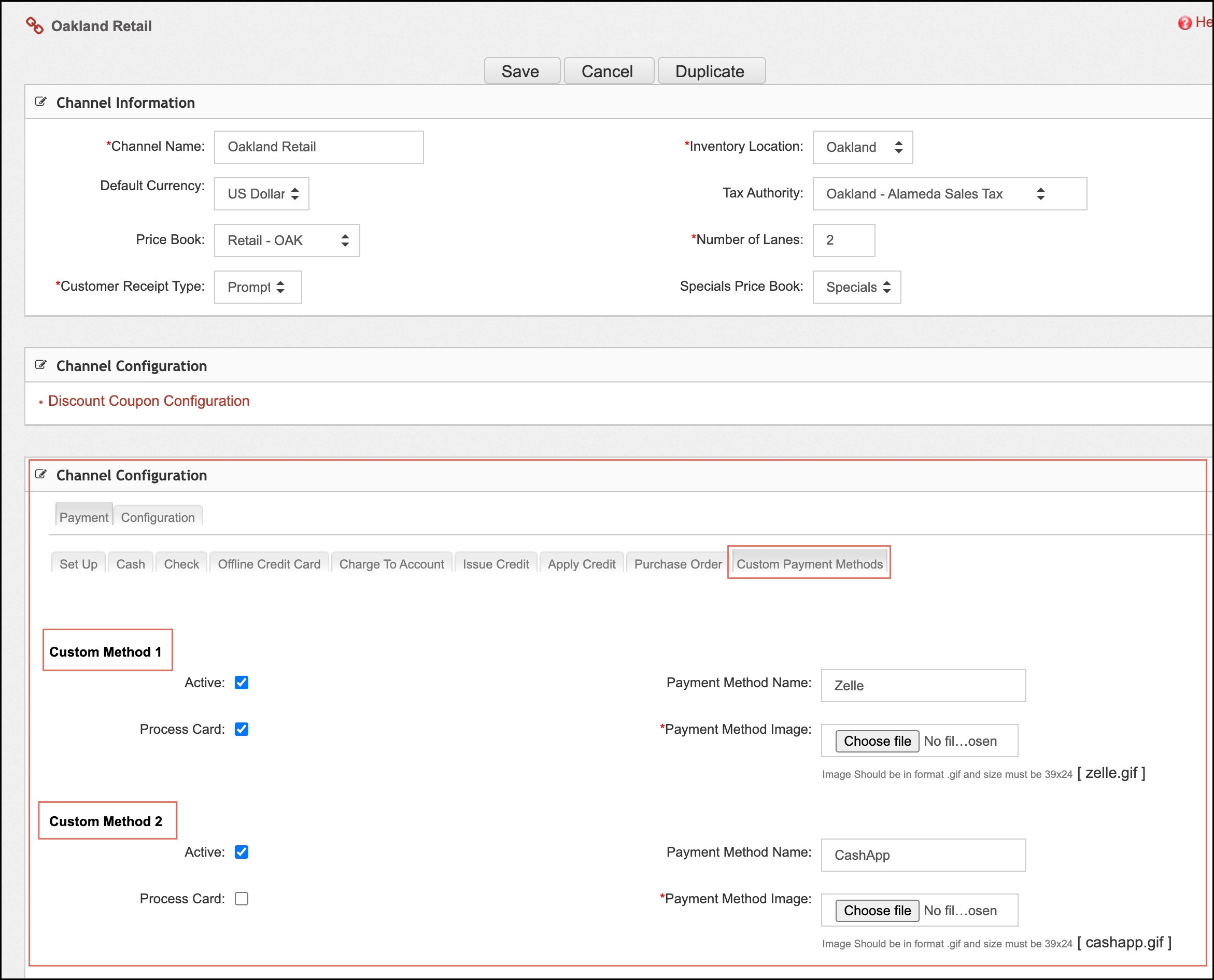Click Choose file for the Zelle image
Screen dimensions: 1214x980
[877, 741]
